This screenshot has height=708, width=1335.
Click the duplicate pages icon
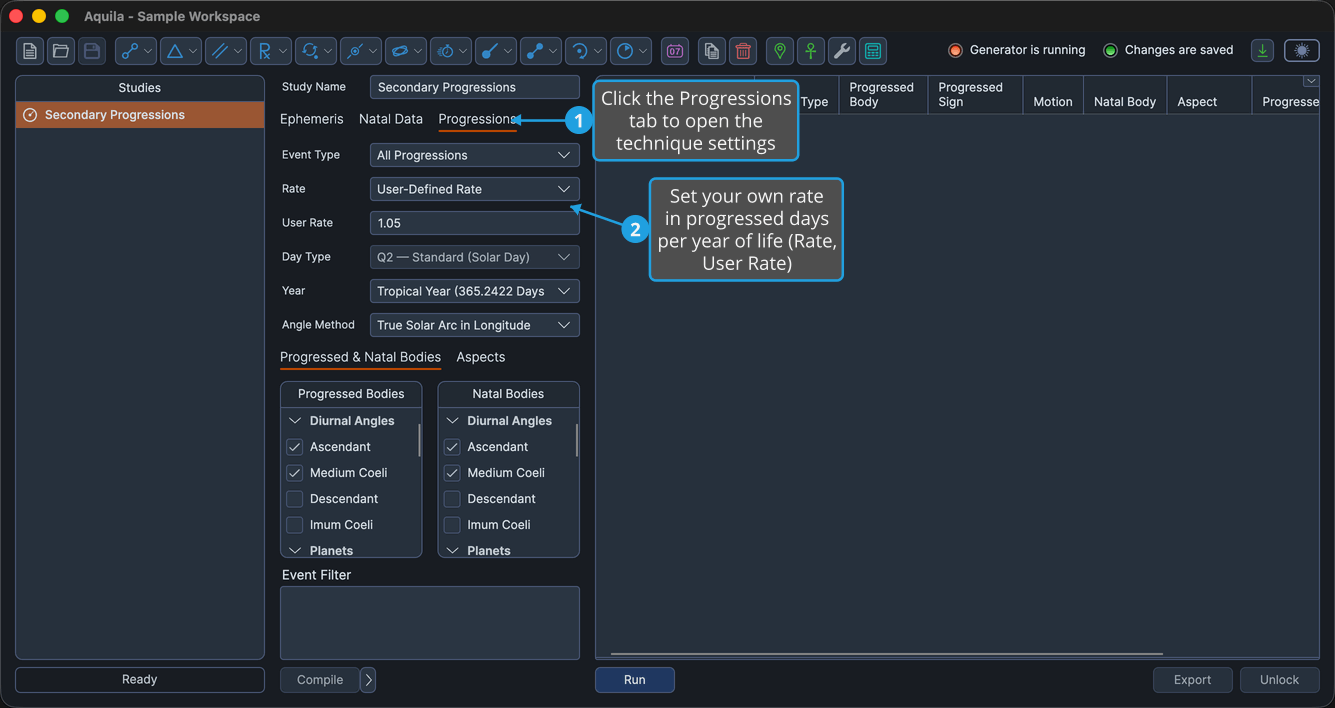(711, 51)
